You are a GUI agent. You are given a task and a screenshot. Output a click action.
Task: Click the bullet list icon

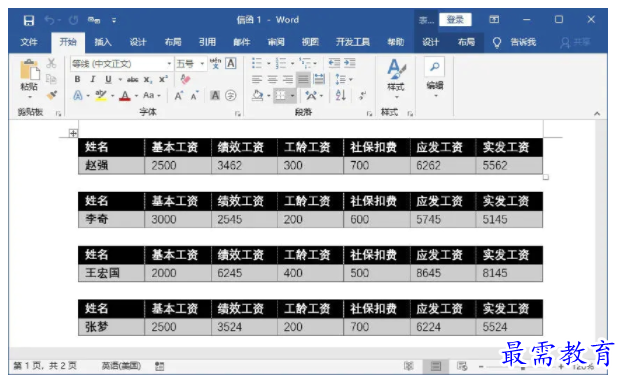click(x=257, y=63)
